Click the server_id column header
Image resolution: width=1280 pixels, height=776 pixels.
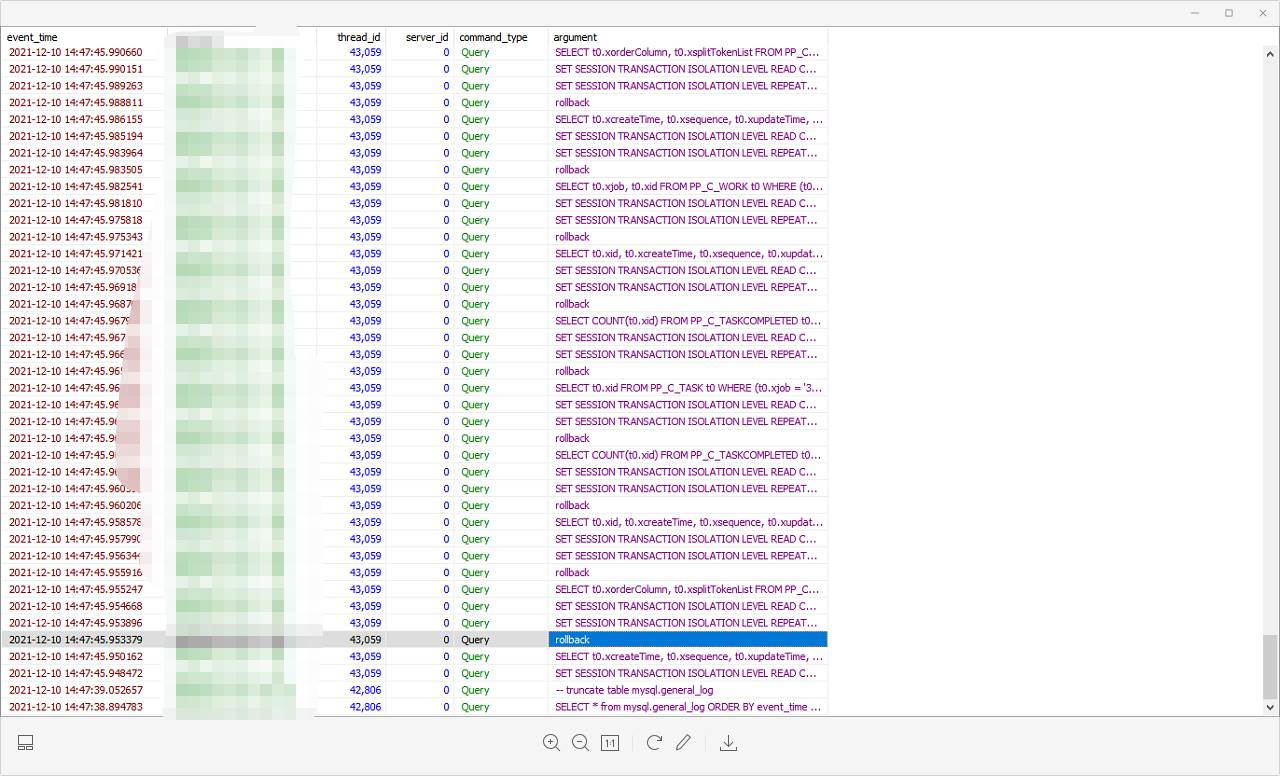coord(427,37)
